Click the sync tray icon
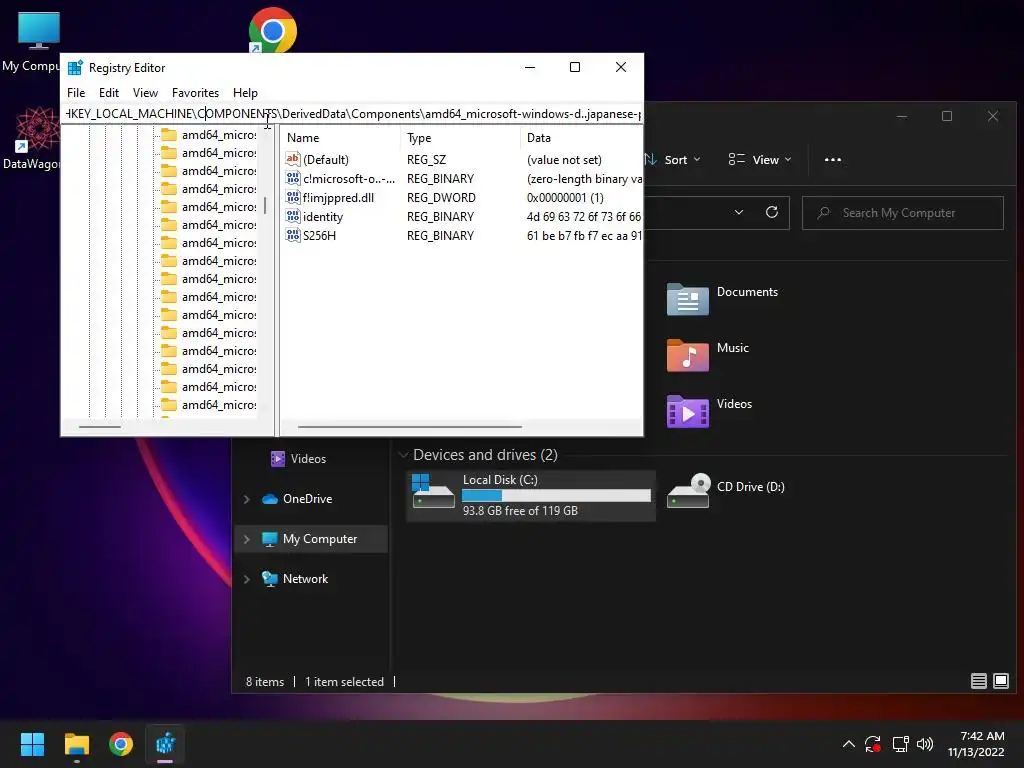Image resolution: width=1024 pixels, height=768 pixels. [x=873, y=744]
